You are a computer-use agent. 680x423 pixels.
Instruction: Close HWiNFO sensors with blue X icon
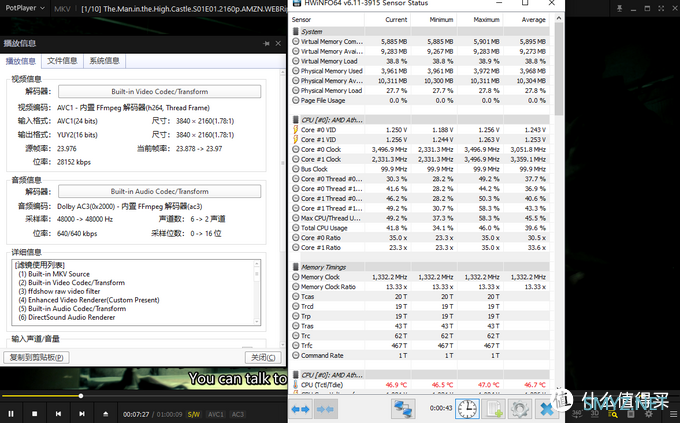546,409
